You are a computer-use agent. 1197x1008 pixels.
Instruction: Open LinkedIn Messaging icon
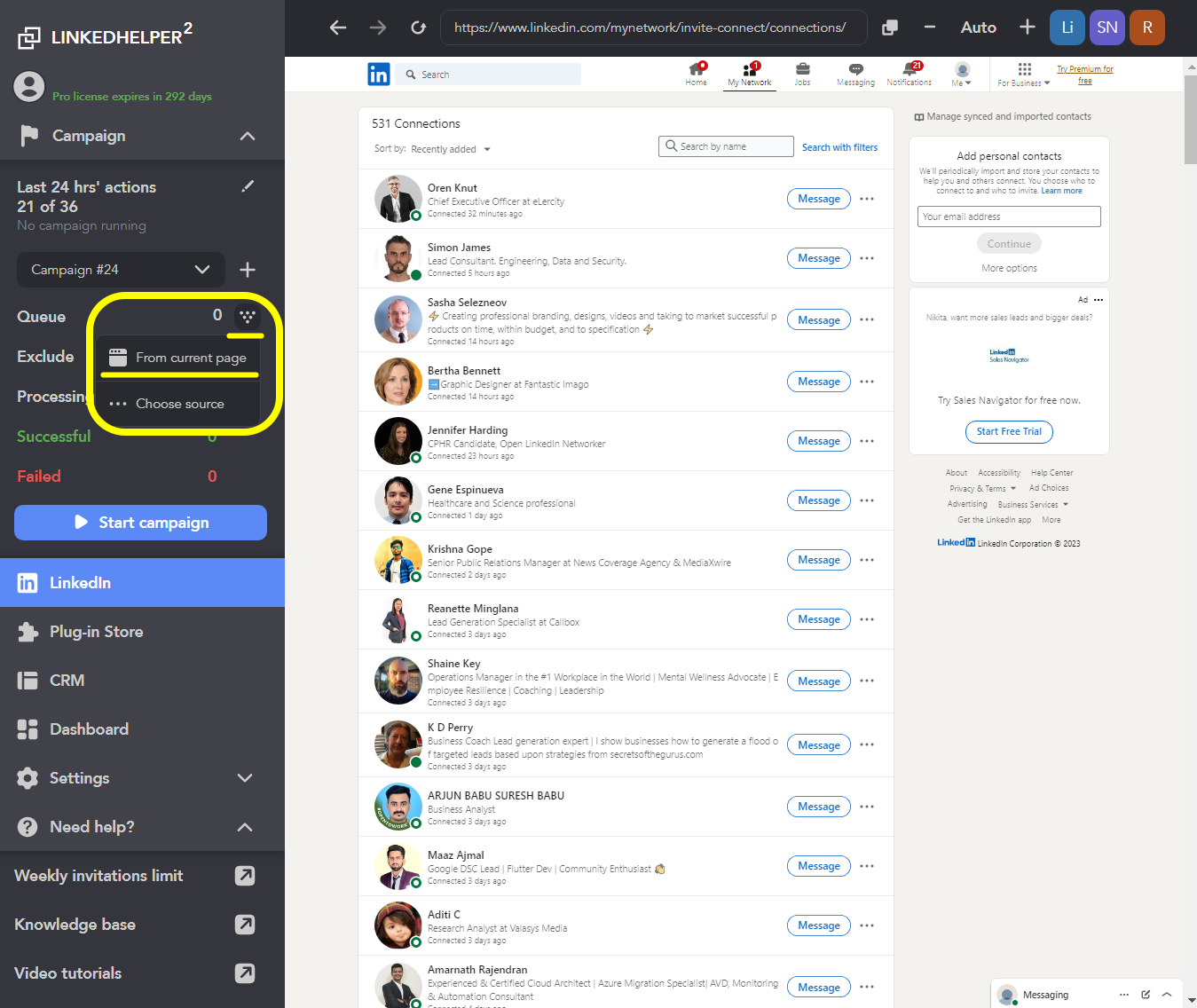pos(855,74)
